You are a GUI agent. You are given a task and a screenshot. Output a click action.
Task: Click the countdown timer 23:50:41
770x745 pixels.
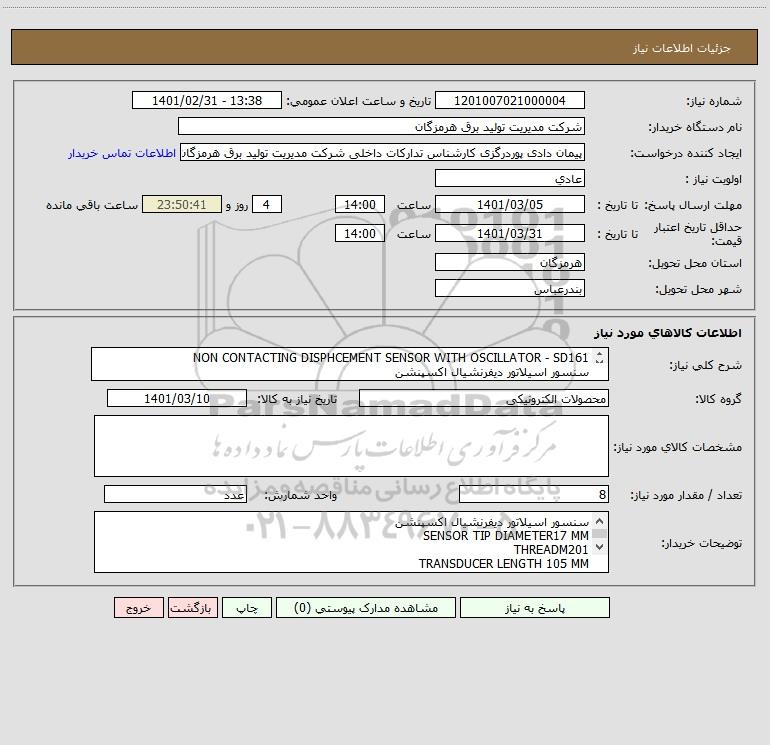182,204
